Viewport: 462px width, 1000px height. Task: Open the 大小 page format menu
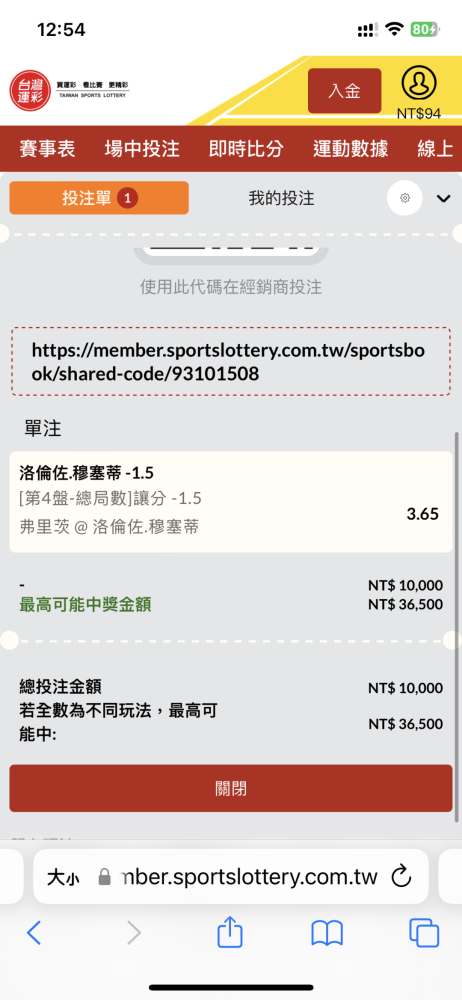tap(63, 877)
